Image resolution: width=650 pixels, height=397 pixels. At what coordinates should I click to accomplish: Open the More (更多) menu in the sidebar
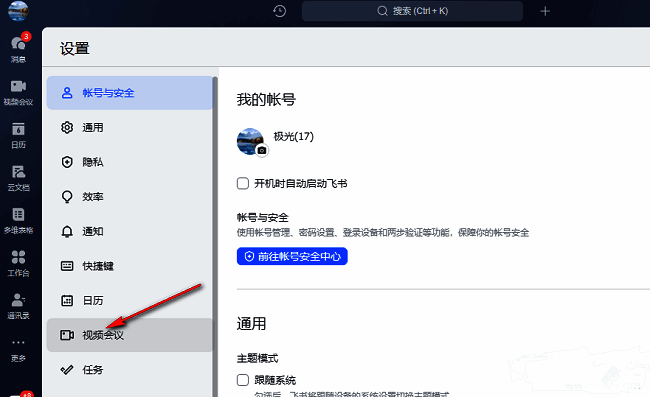coord(18,350)
